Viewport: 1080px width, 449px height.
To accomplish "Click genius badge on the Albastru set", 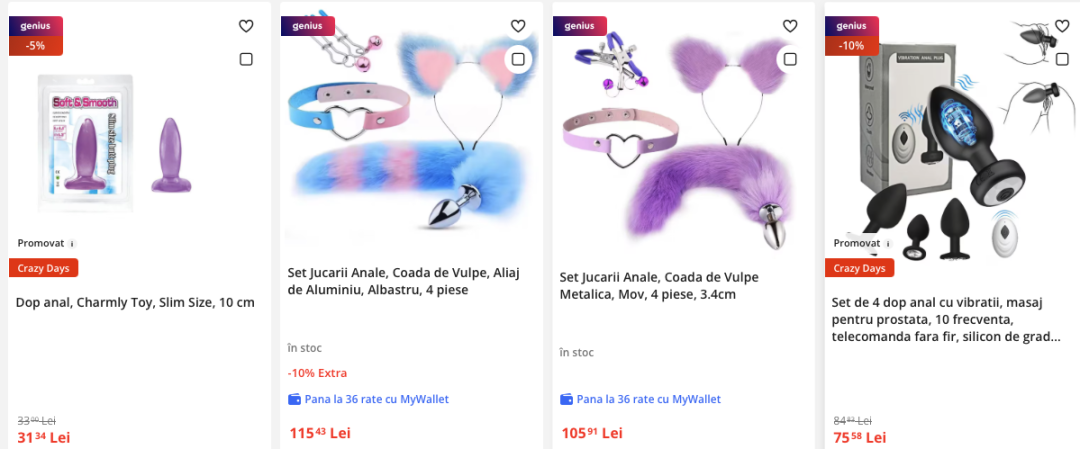I will click(x=308, y=26).
